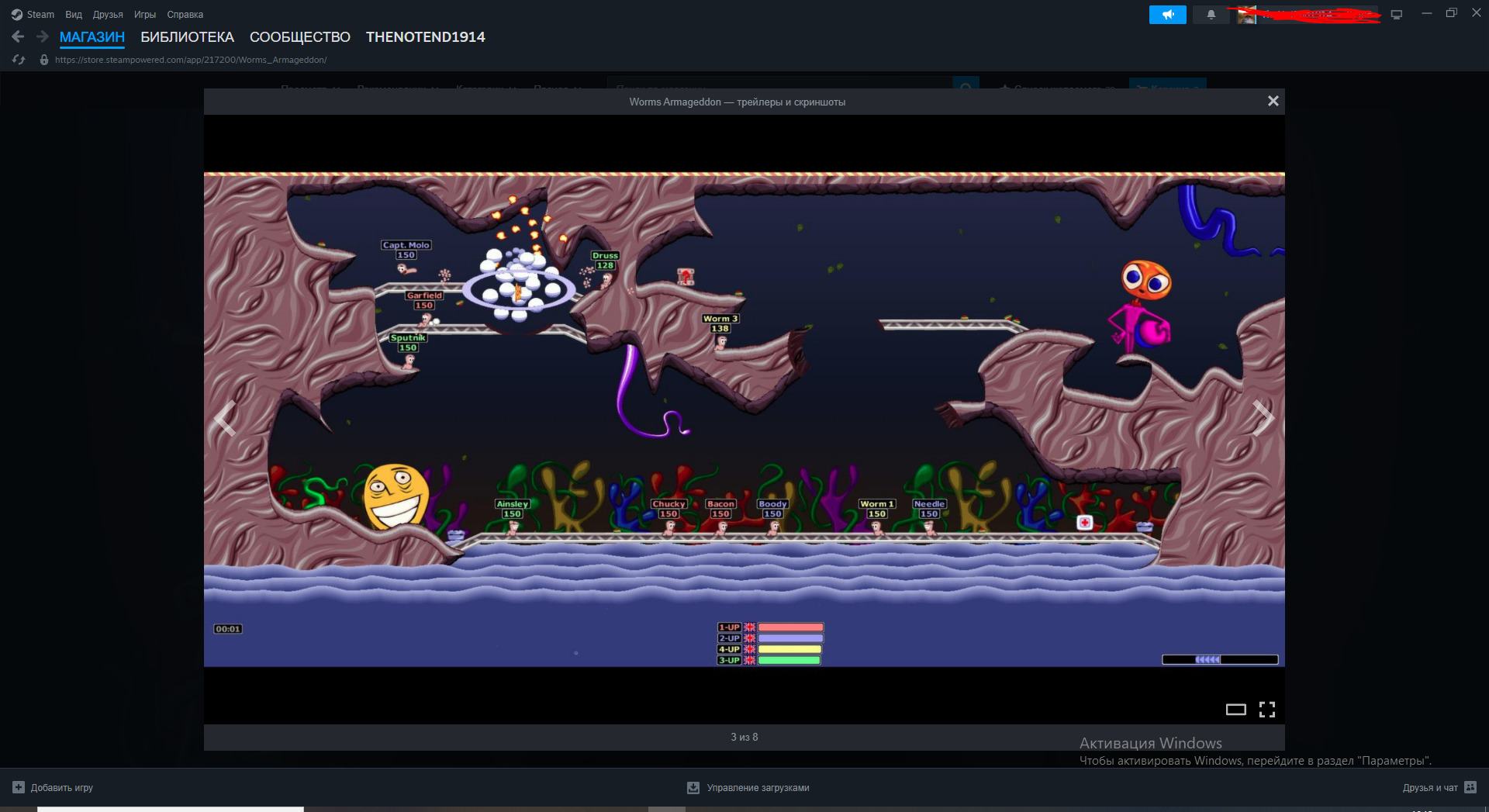Go forward with the right arrow
The image size is (1489, 812).
43,36
